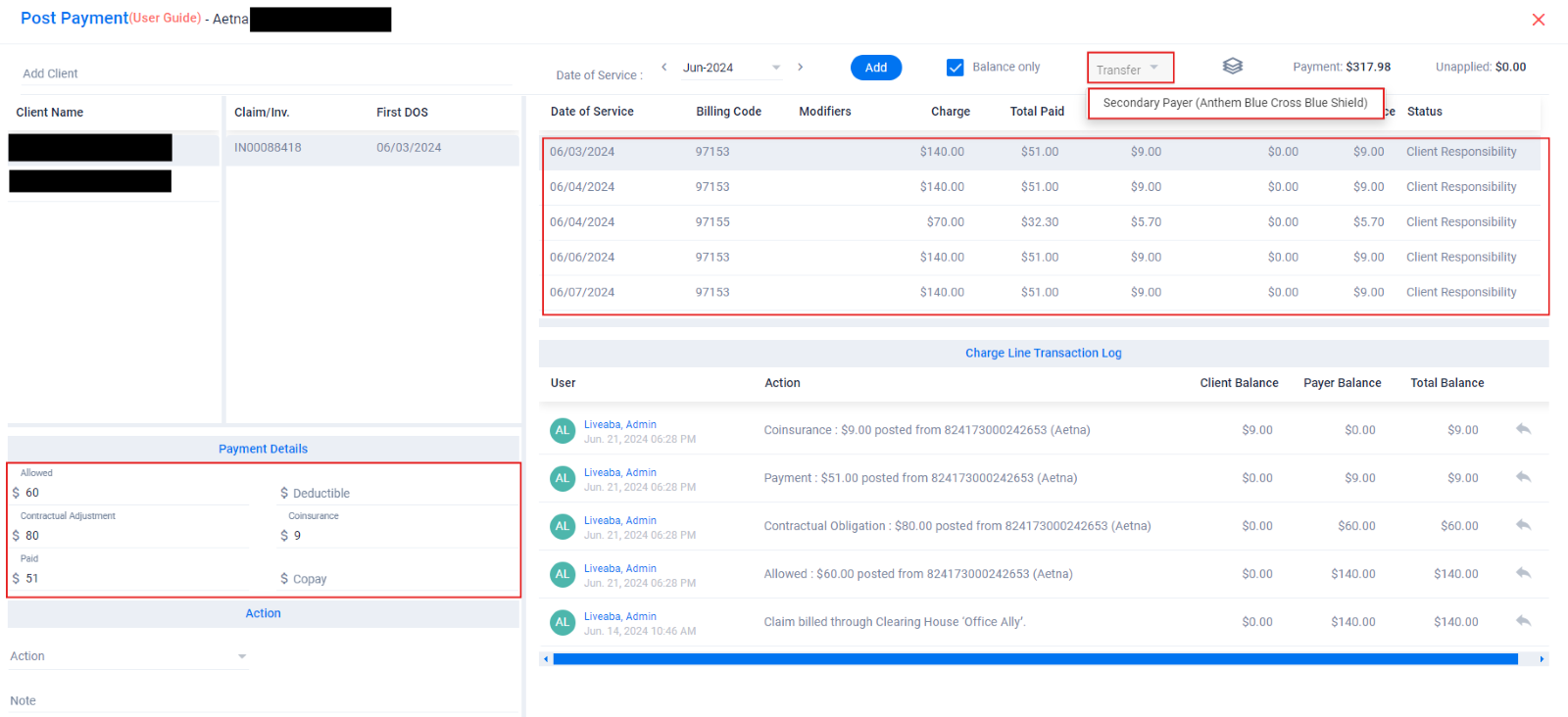Click AL avatar on Clearing House row
Screen dimensions: 1568x717
coord(563,622)
